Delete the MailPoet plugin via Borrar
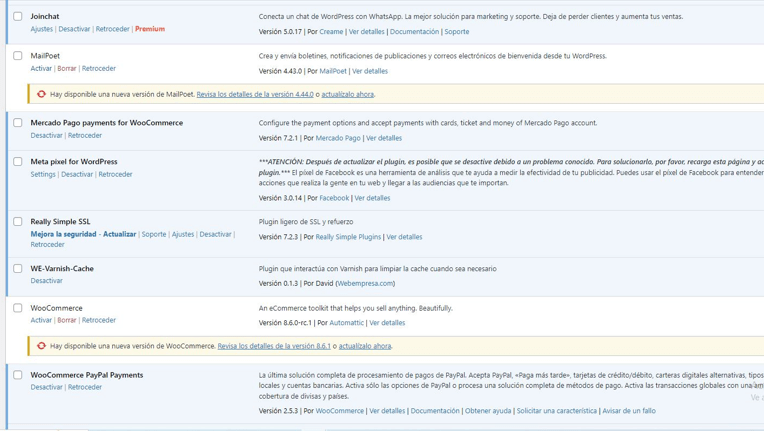The width and height of the screenshot is (764, 431). pos(67,68)
